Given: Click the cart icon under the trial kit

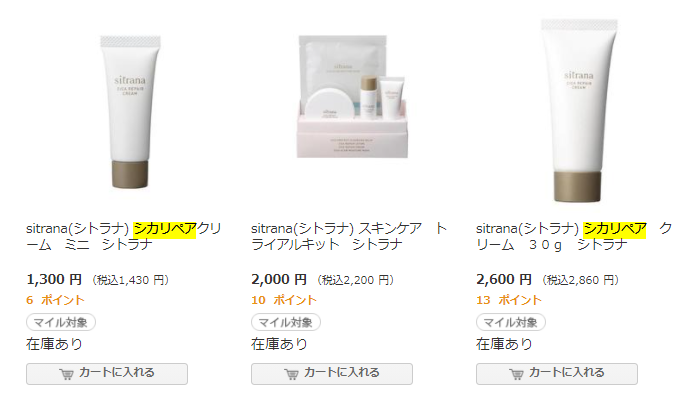Looking at the screenshot, I should (292, 374).
